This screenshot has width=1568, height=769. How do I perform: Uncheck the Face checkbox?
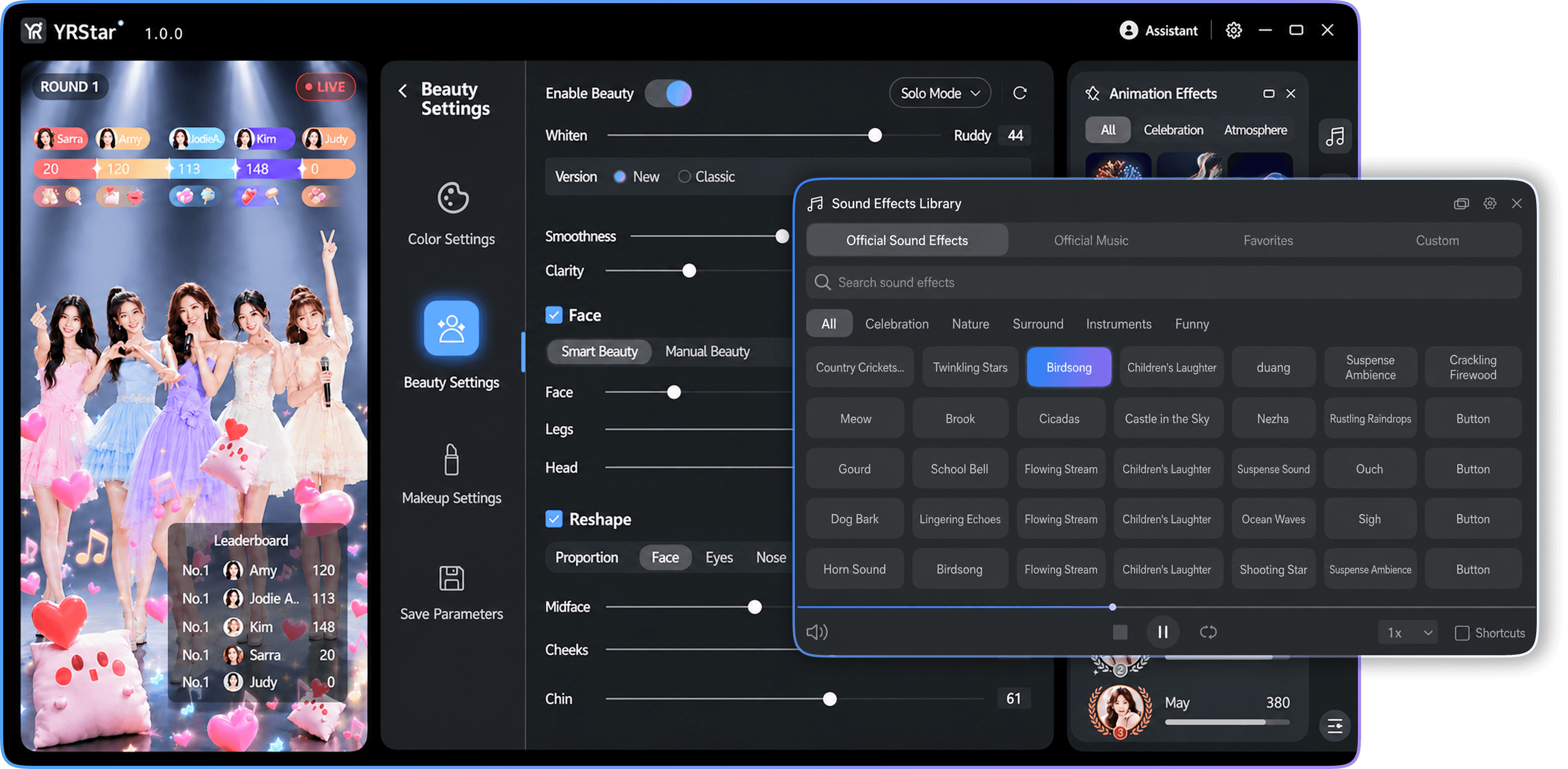point(554,315)
